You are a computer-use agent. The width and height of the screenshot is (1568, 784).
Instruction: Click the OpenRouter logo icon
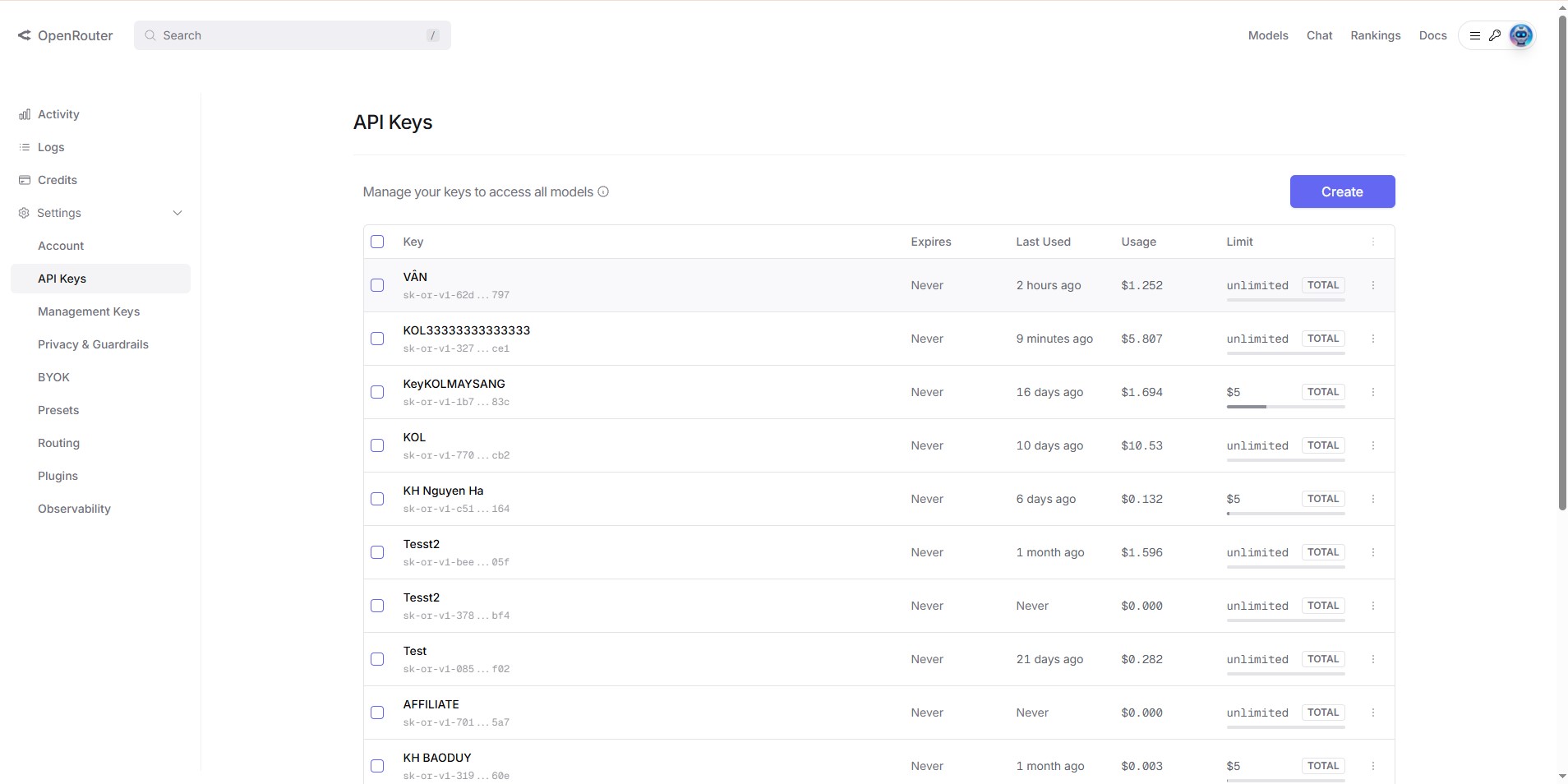(25, 35)
